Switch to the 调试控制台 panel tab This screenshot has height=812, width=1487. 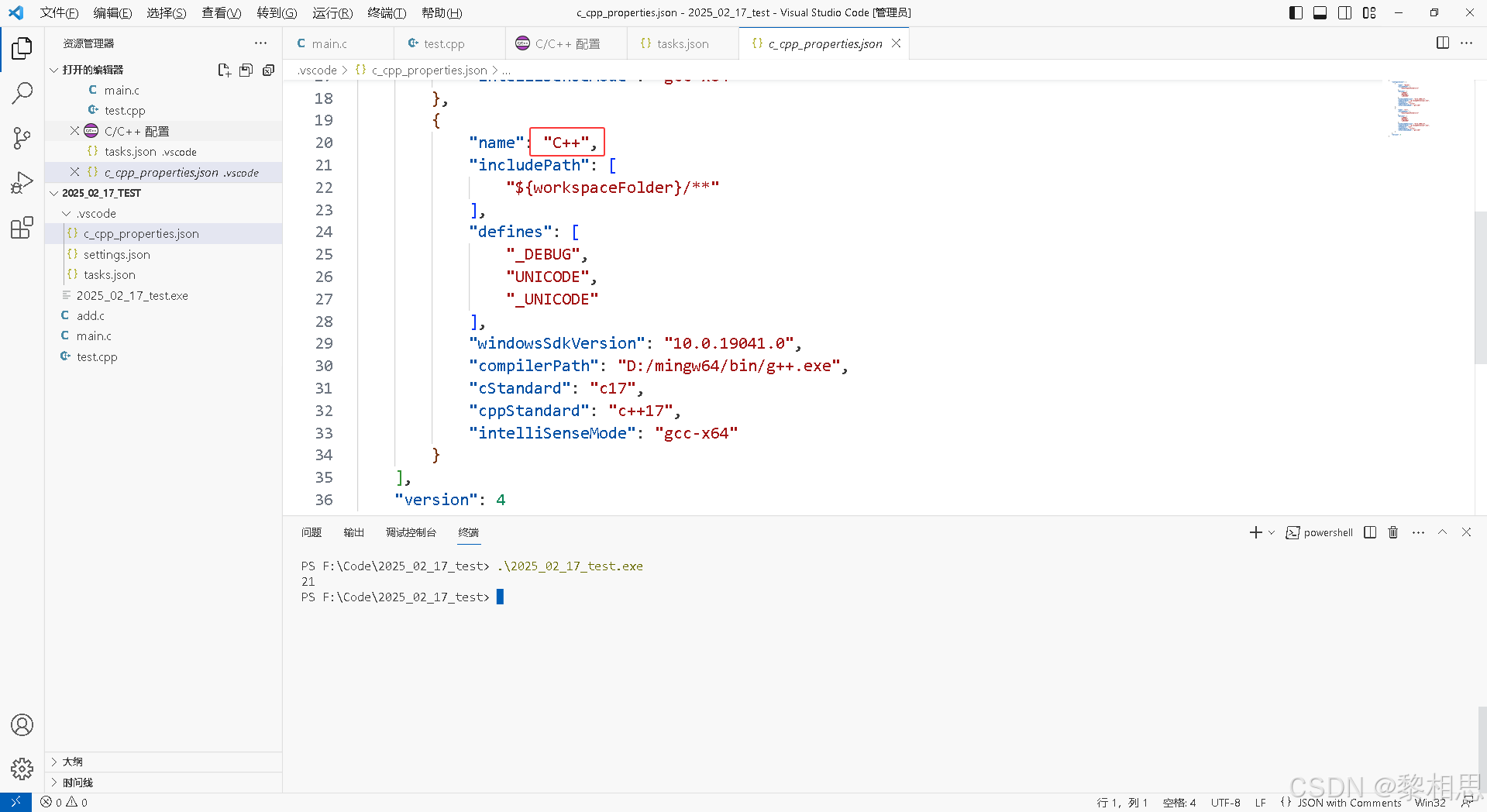[x=411, y=532]
